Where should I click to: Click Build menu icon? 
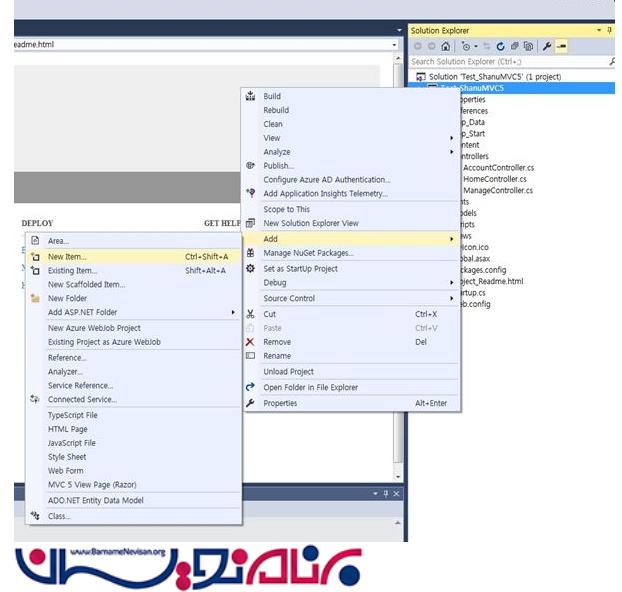250,96
